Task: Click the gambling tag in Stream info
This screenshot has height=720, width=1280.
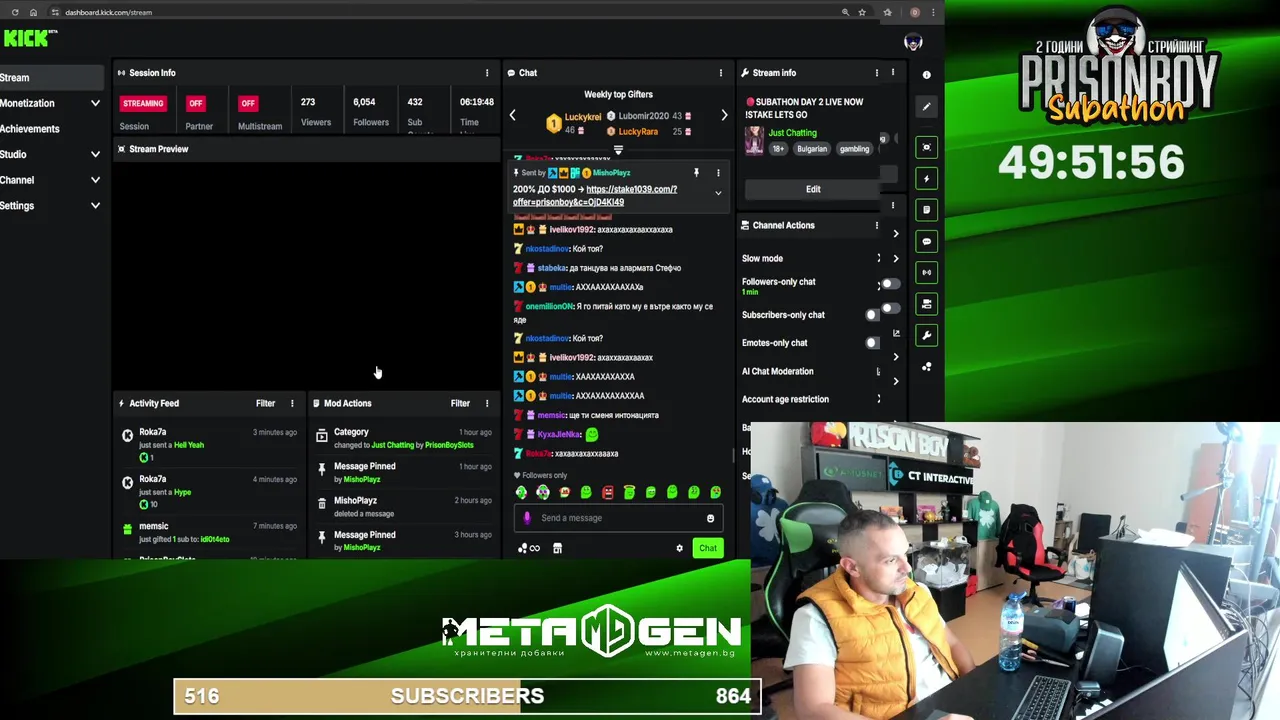Action: tap(854, 149)
